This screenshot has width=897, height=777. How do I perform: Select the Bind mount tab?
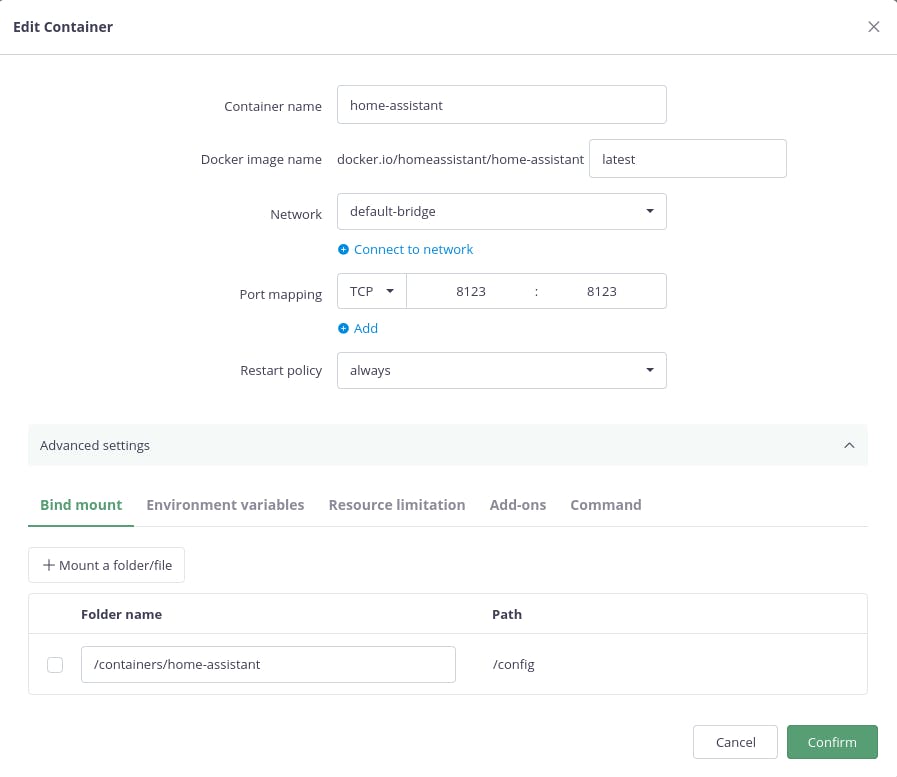81,505
